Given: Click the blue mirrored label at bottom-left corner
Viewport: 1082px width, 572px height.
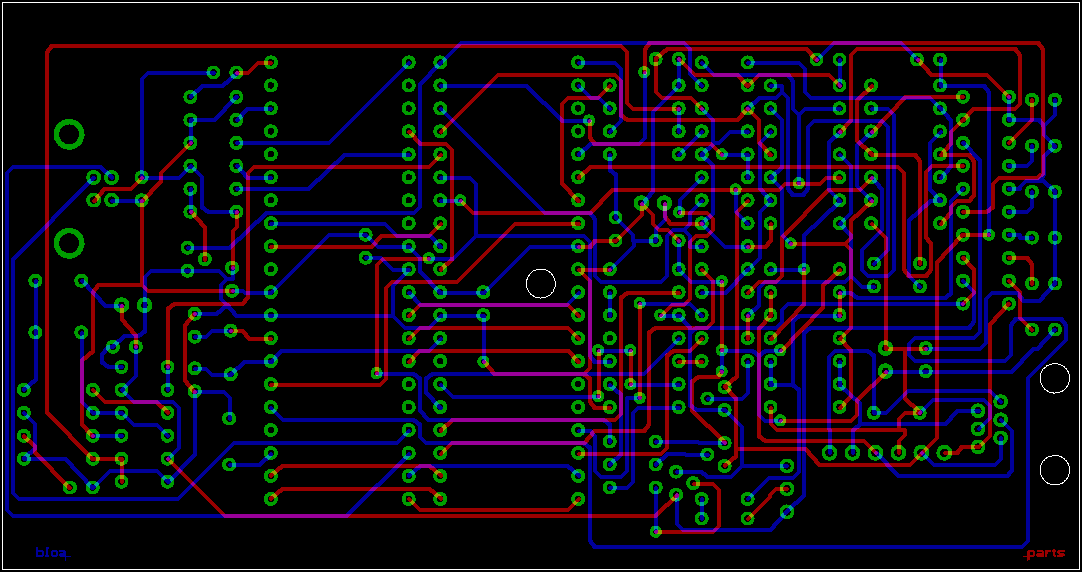Looking at the screenshot, I should 53,553.
